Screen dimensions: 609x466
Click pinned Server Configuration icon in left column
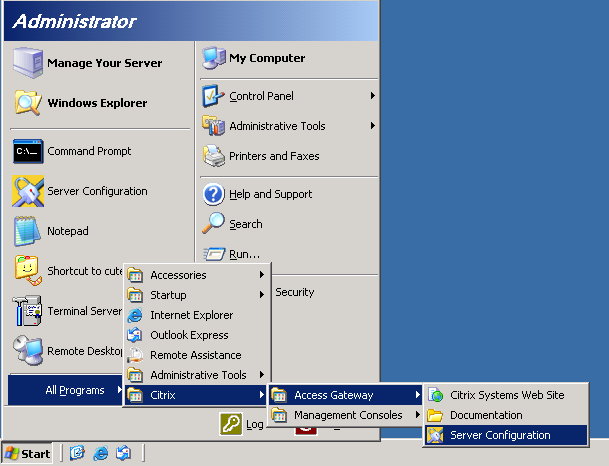[28, 191]
